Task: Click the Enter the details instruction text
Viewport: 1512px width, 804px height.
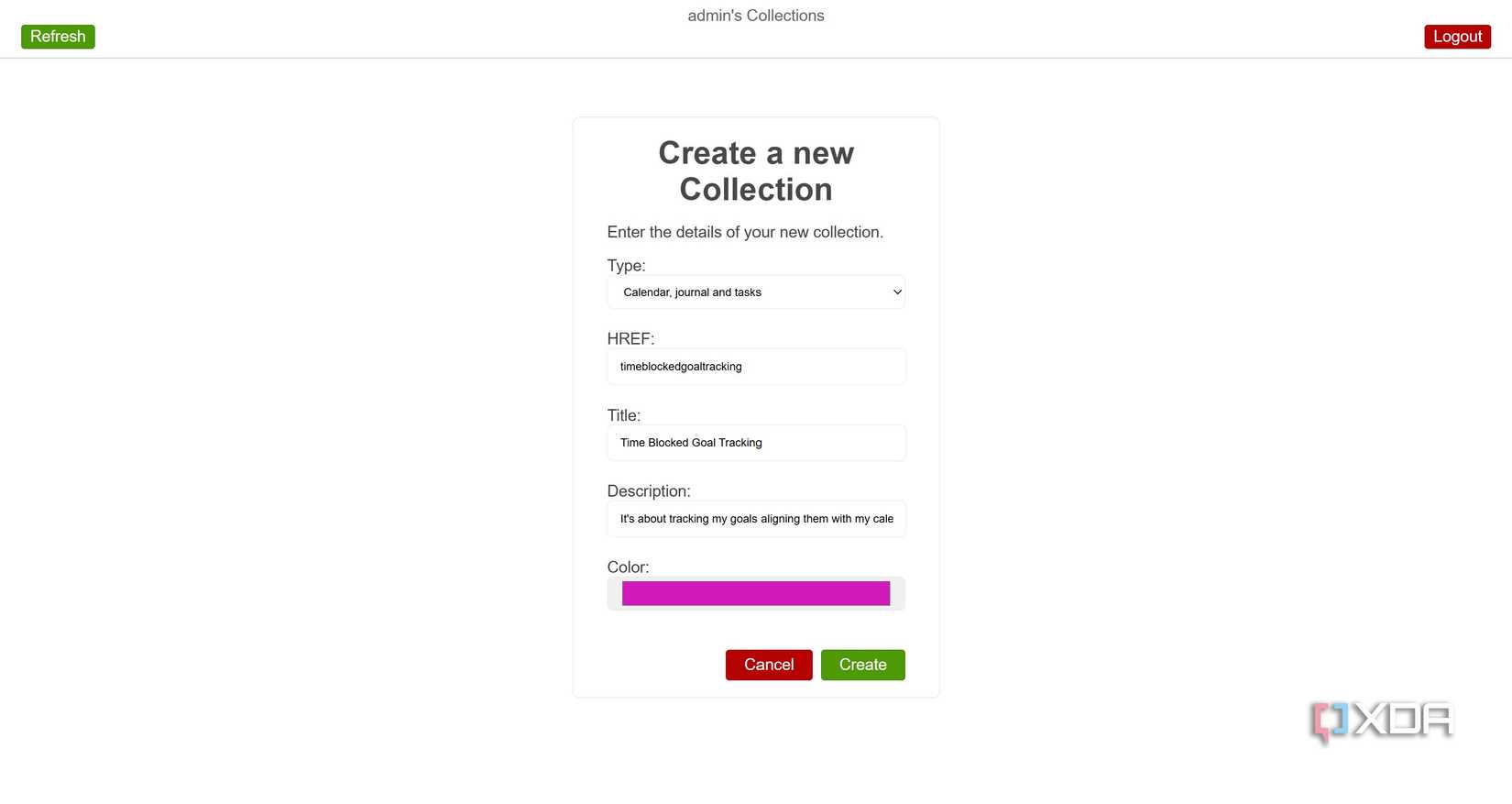Action: pyautogui.click(x=745, y=232)
